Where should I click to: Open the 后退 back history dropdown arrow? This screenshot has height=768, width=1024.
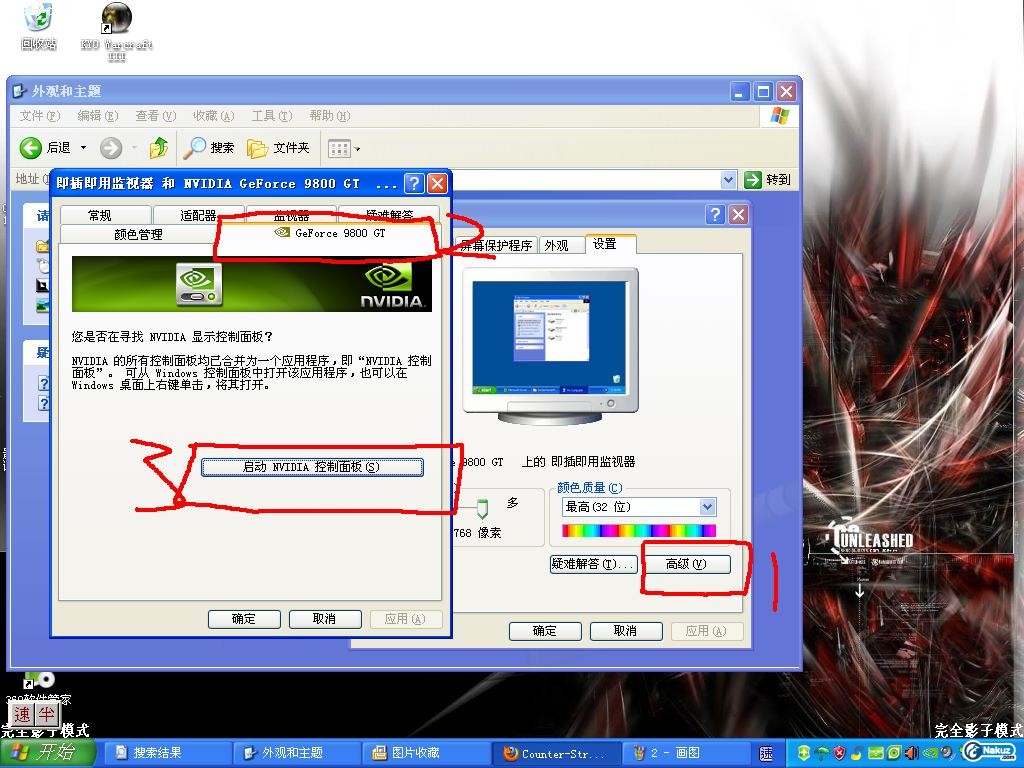coord(83,148)
